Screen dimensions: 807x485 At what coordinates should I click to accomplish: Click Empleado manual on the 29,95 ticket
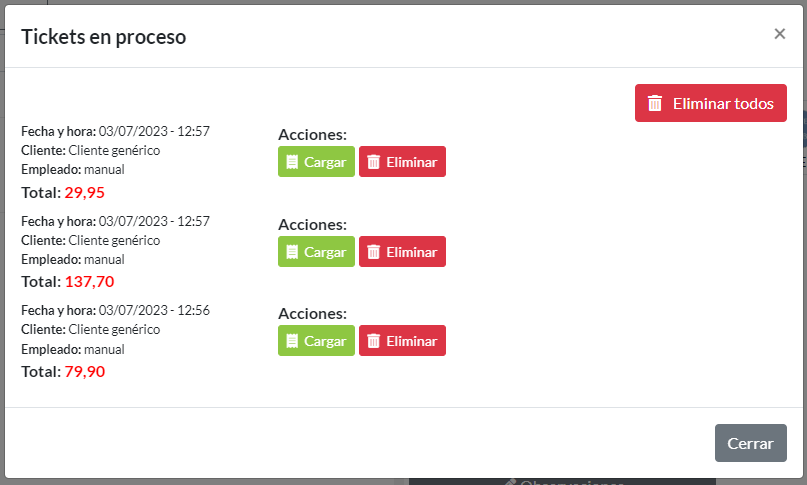[103, 169]
